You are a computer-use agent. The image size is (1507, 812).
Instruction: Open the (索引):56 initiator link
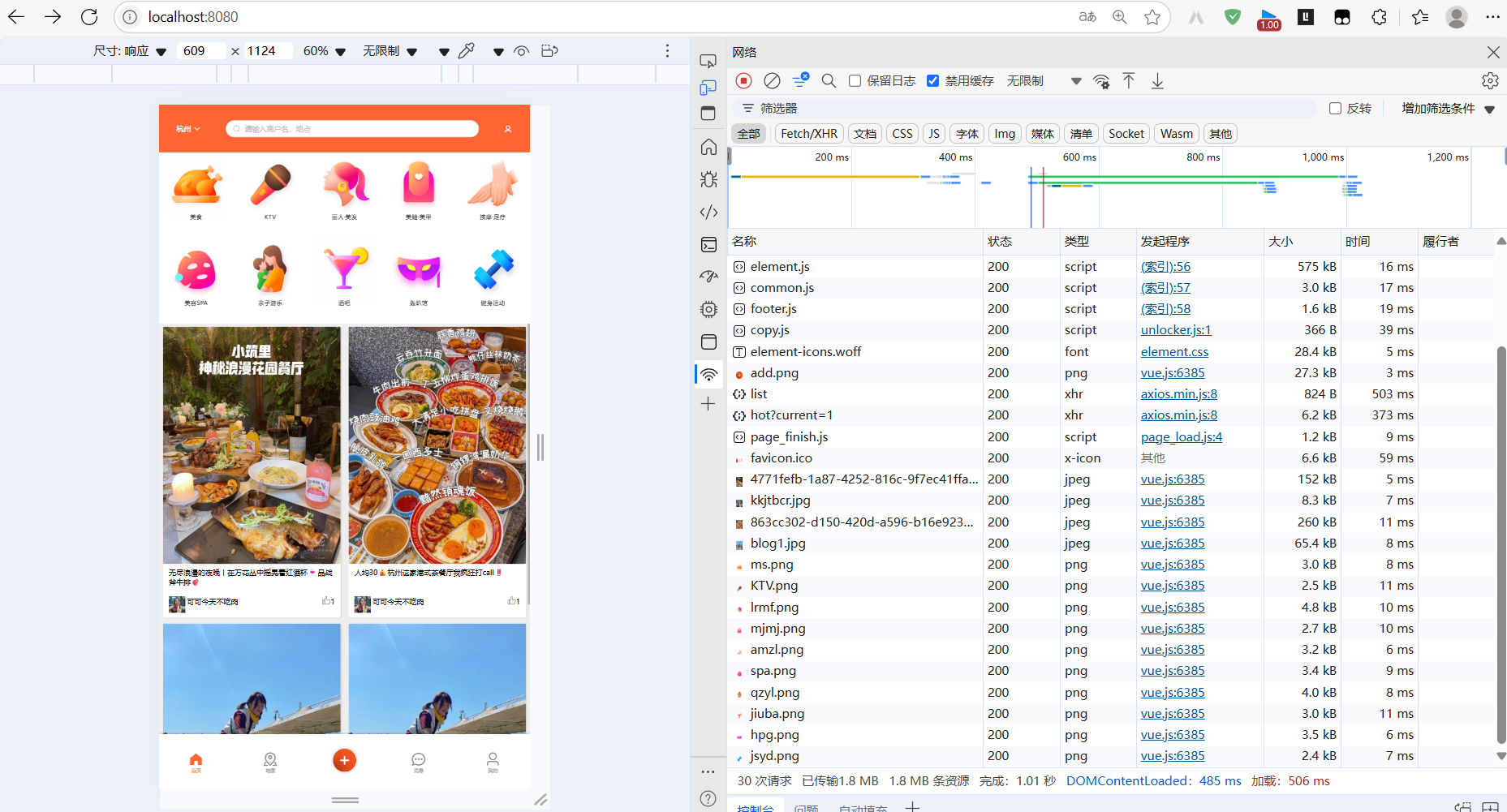1165,267
